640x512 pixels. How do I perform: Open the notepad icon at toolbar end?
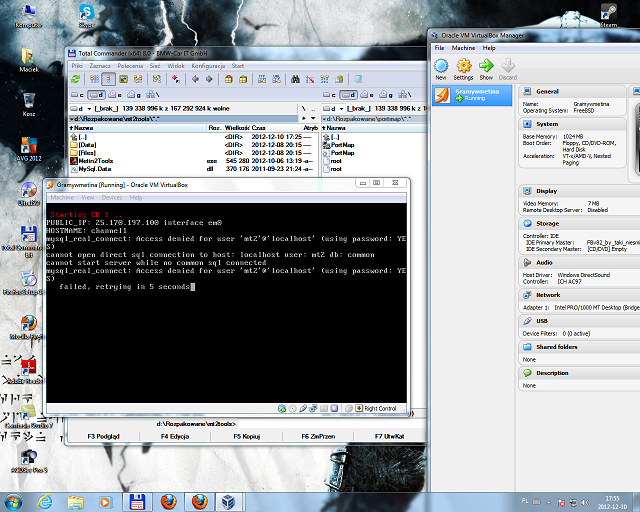[x=358, y=79]
